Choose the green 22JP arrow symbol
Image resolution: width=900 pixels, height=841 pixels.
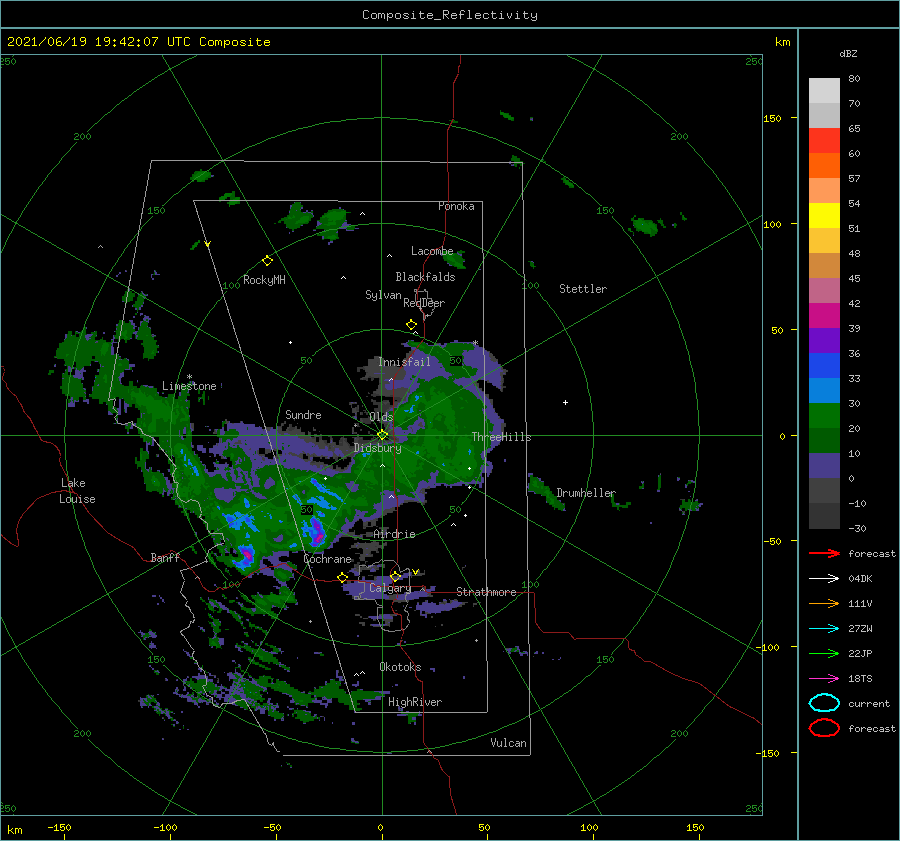[824, 653]
